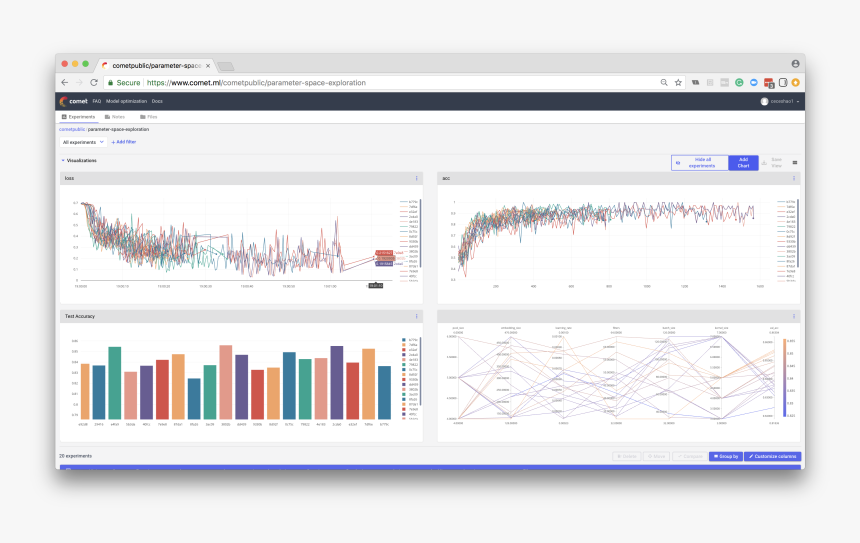Open the acc chart options menu
This screenshot has height=543, width=860.
794,178
